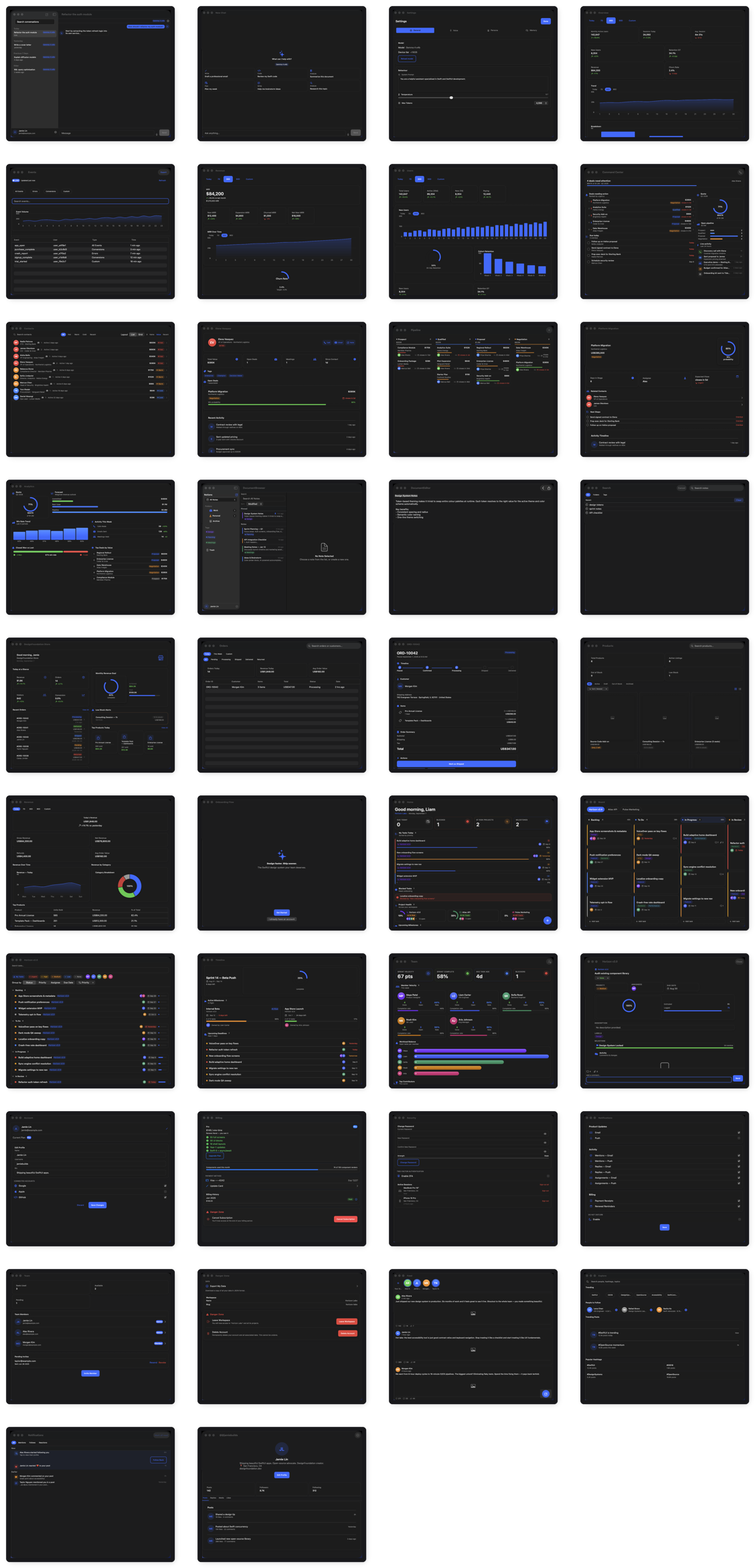
Task: Click the JL avatar on Jamie Lin's profile
Action: point(282,1448)
